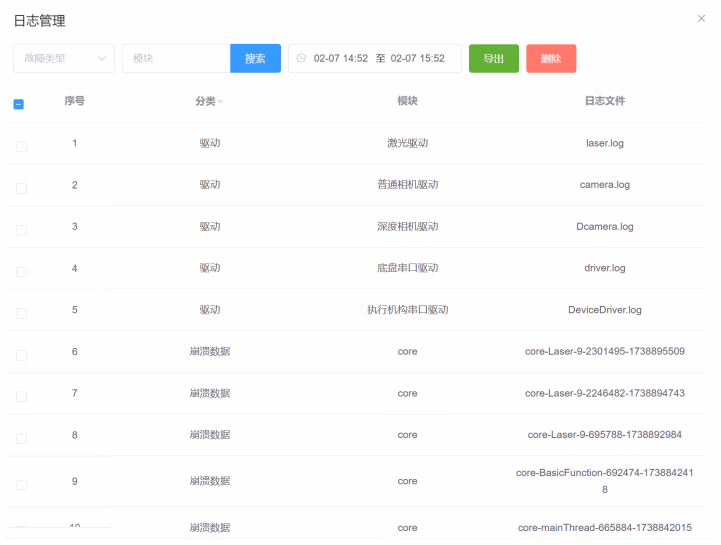Select end time 02-07 15:52
721x545 pixels.
418,58
